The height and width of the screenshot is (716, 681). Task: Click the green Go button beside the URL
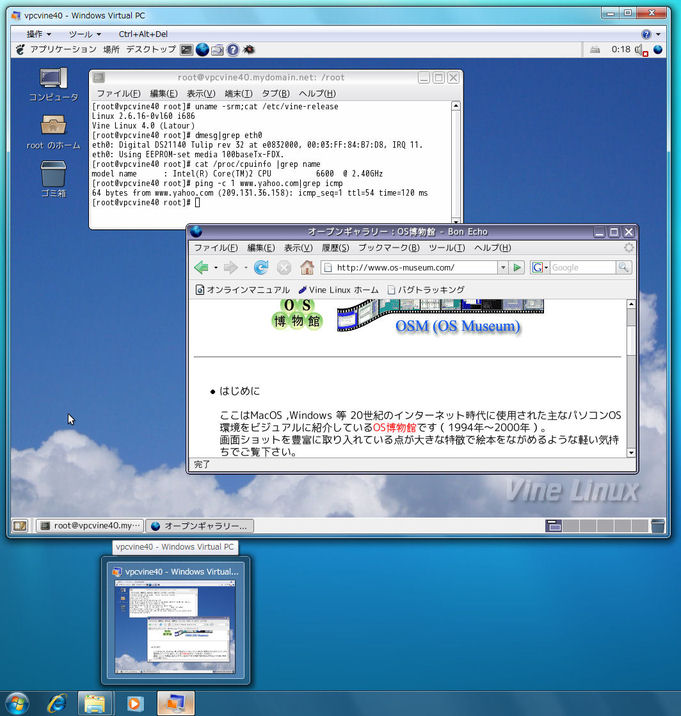[x=517, y=267]
